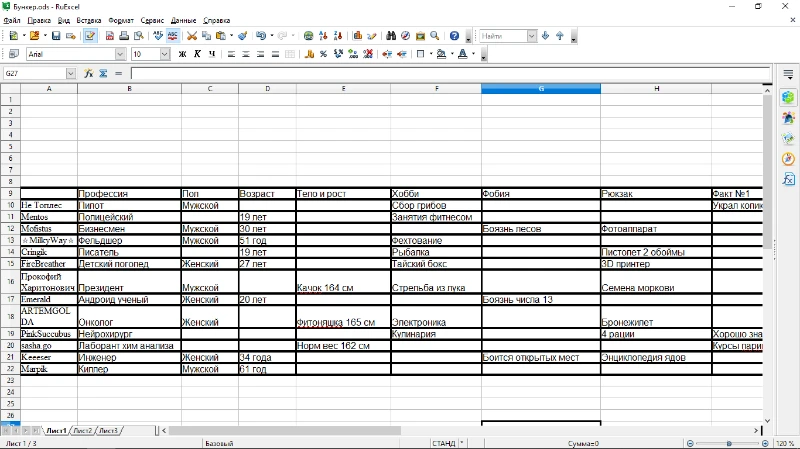The width and height of the screenshot is (800, 449).
Task: Justify cell text
Action: click(276, 54)
